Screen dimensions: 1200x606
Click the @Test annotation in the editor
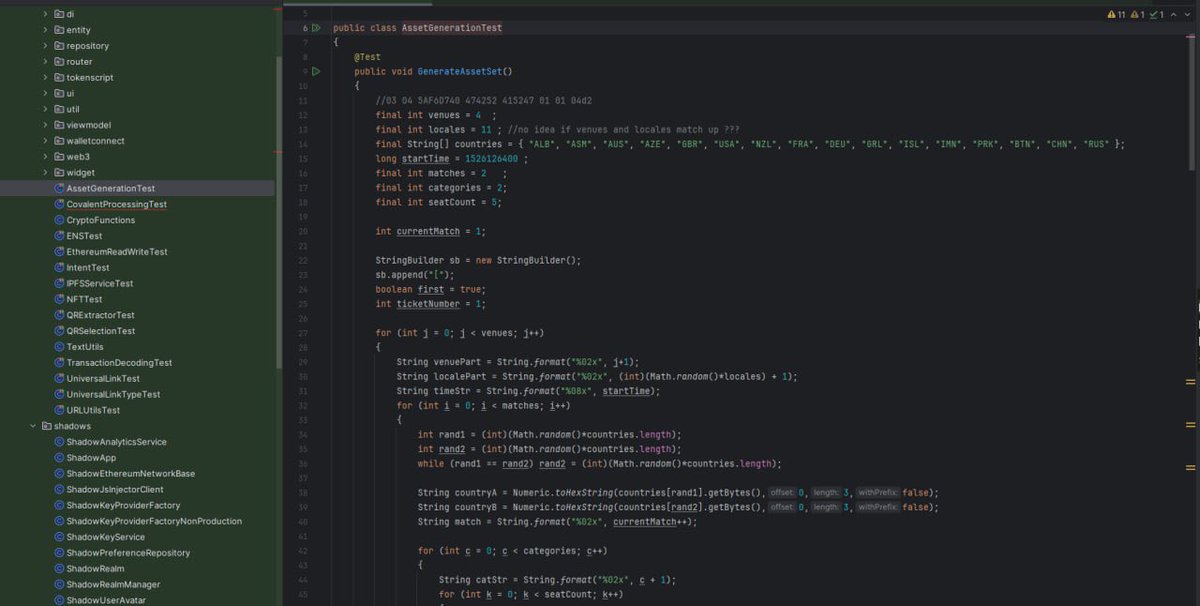[367, 57]
